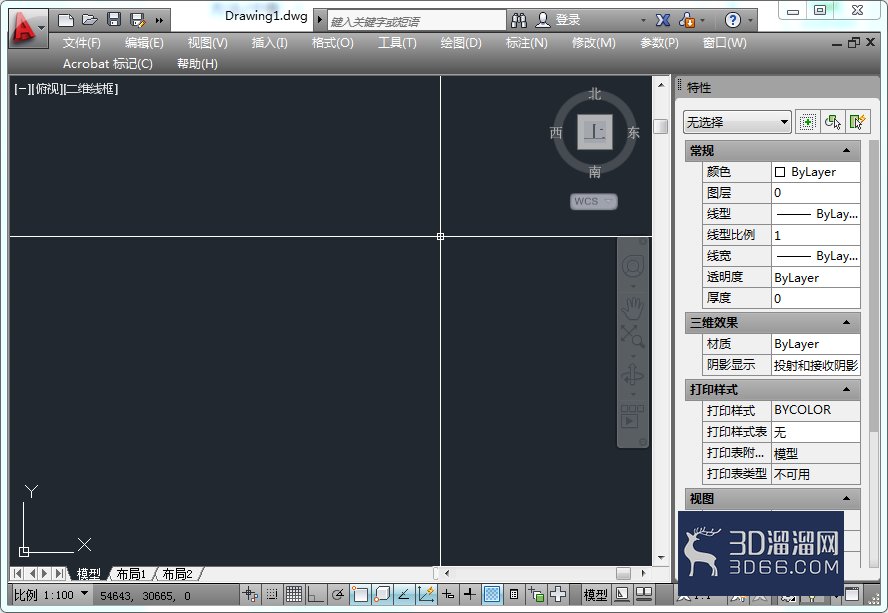This screenshot has width=888, height=613.
Task: Open the 编辑(E) menu
Action: pos(144,42)
